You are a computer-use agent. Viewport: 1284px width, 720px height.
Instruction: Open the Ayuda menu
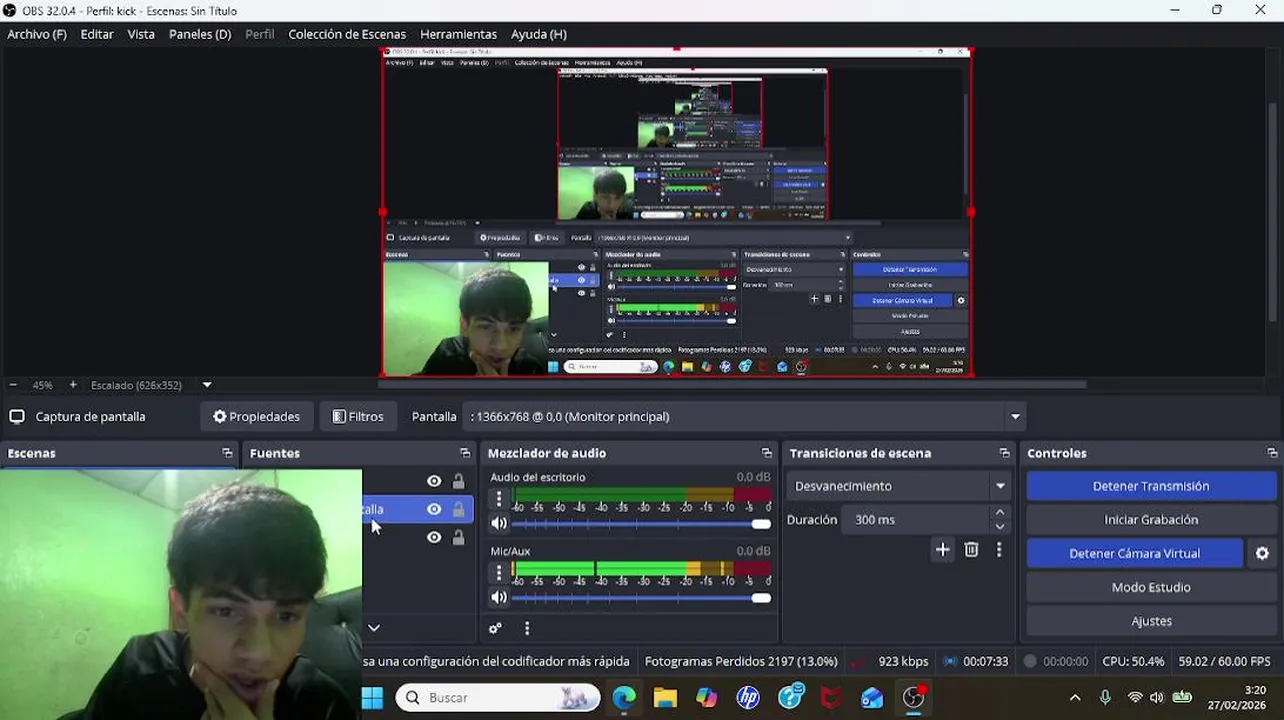pyautogui.click(x=539, y=34)
